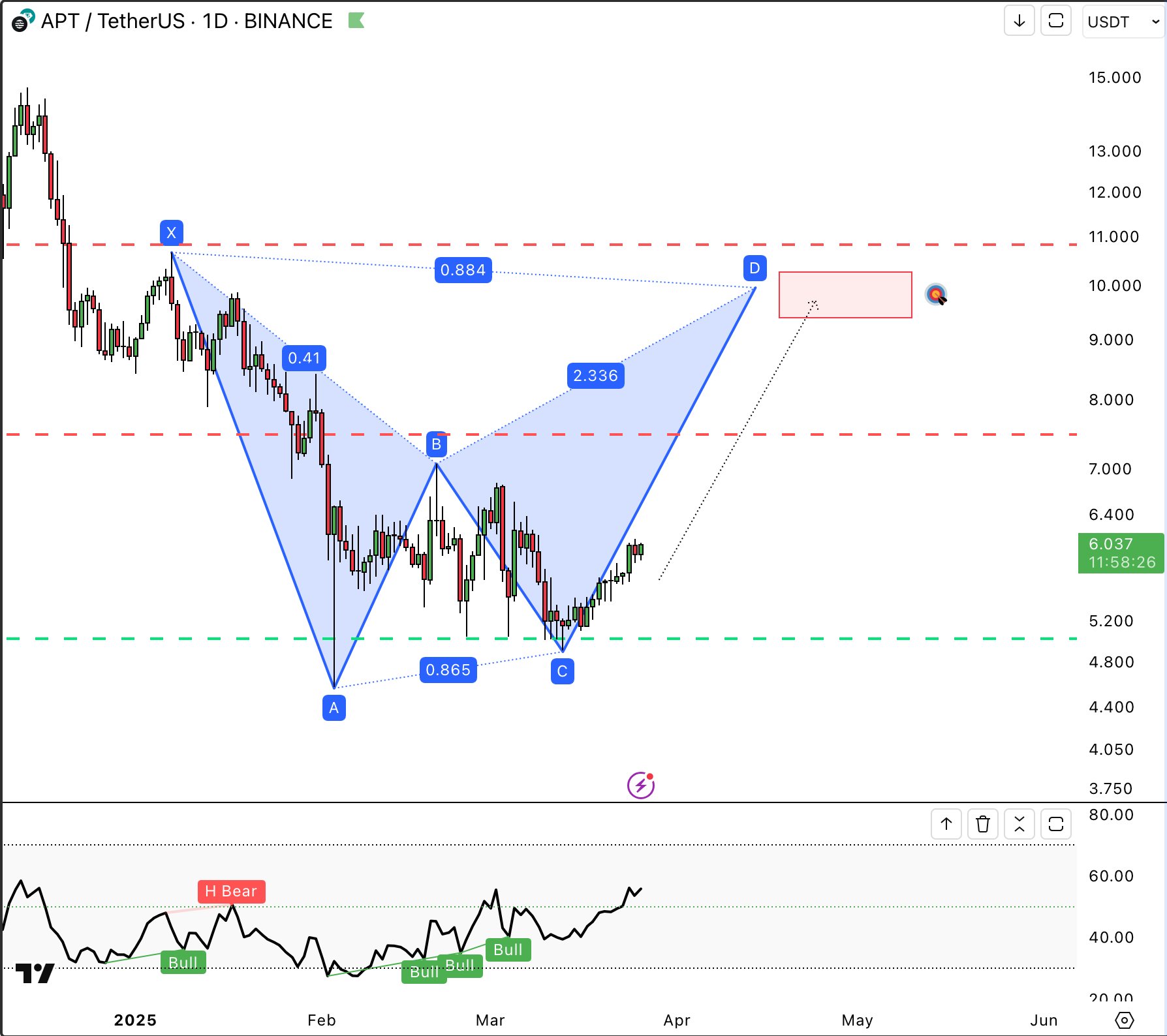Open the USDT currency dropdown
Viewport: 1167px width, 1036px height.
pyautogui.click(x=1123, y=22)
